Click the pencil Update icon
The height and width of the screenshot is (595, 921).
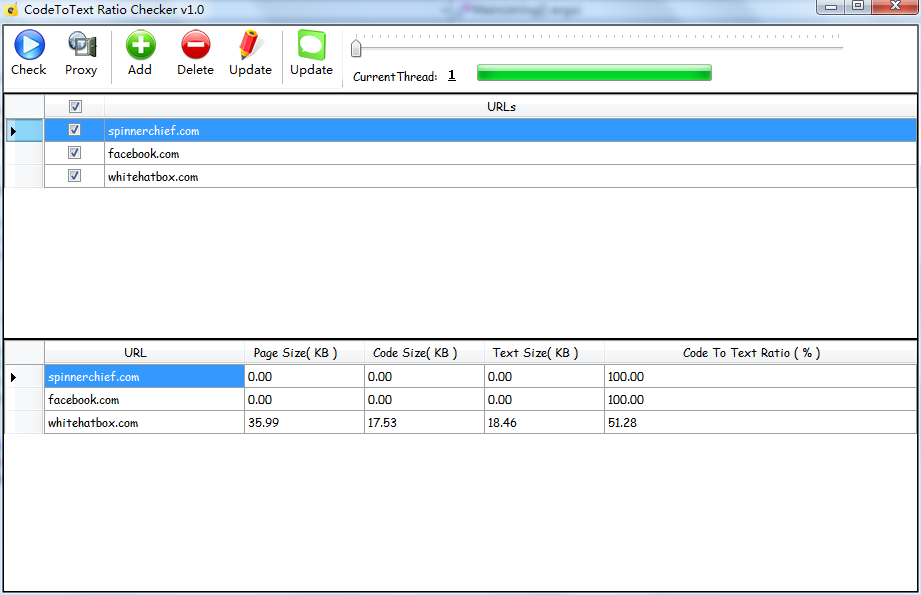click(250, 46)
